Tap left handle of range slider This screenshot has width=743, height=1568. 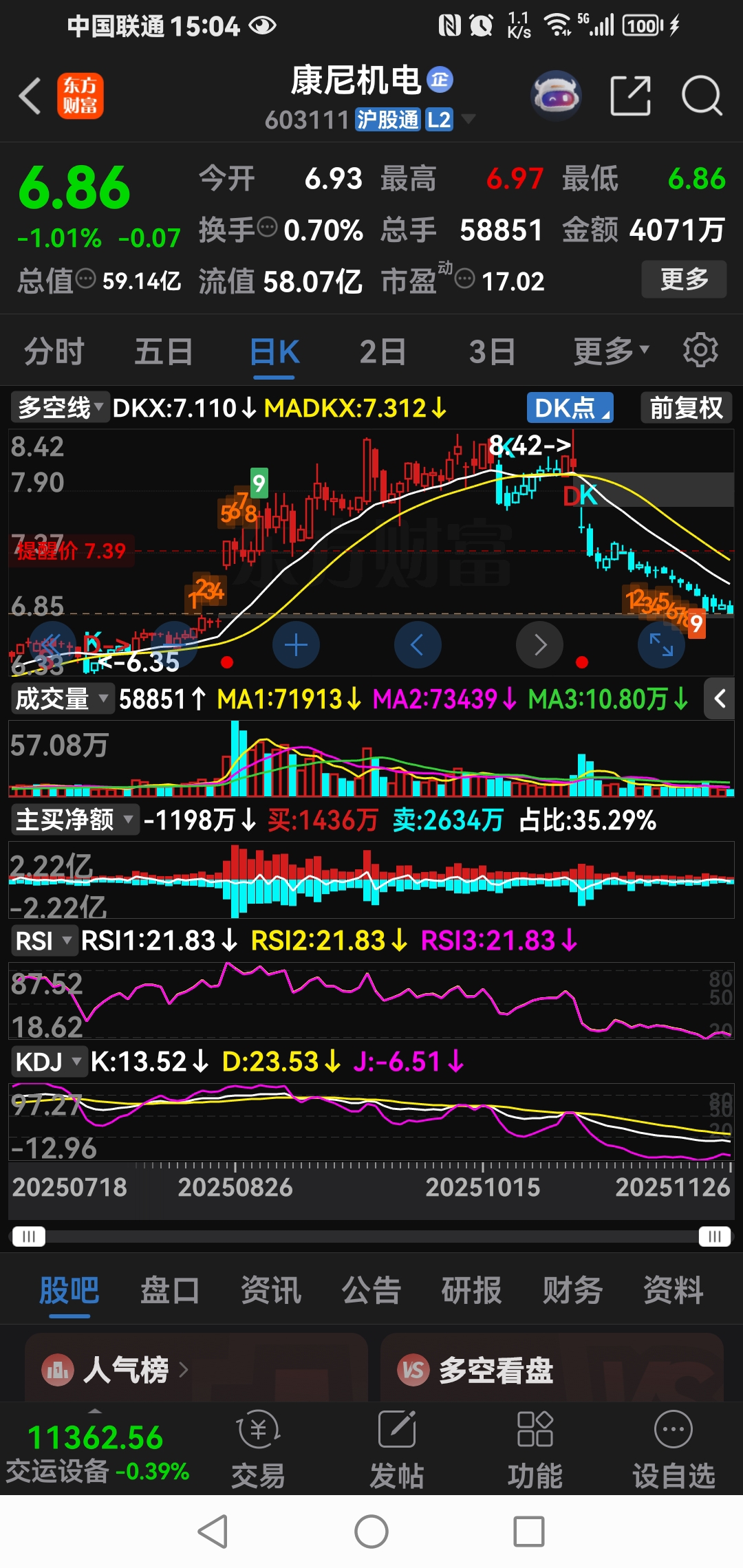pyautogui.click(x=29, y=1237)
